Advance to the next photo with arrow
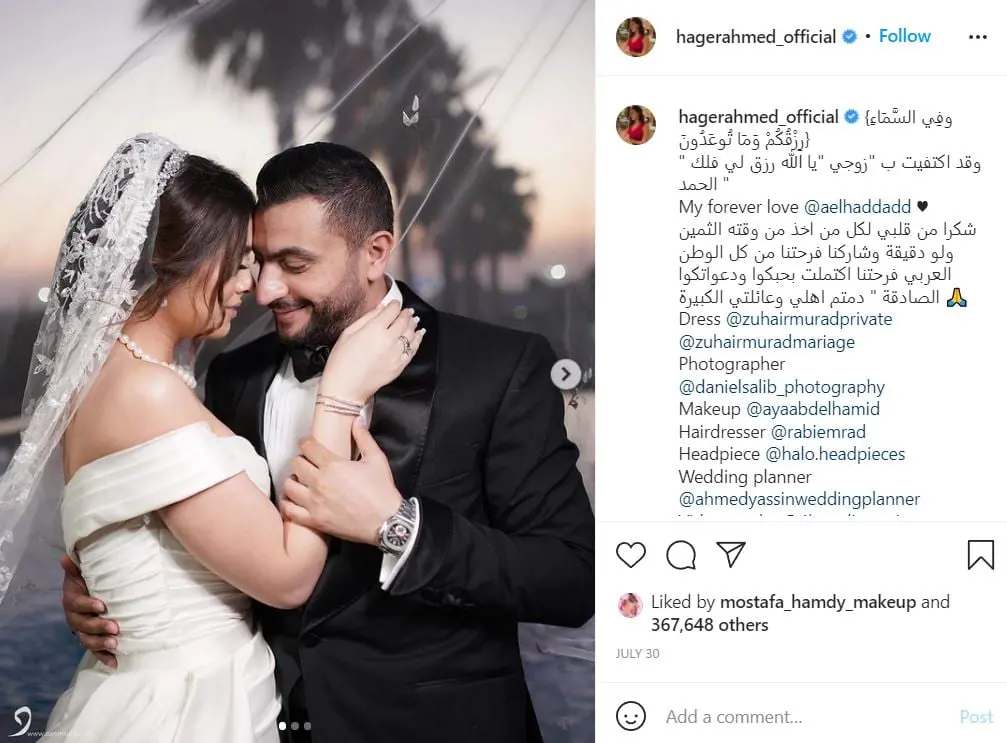The width and height of the screenshot is (1007, 743). point(565,374)
